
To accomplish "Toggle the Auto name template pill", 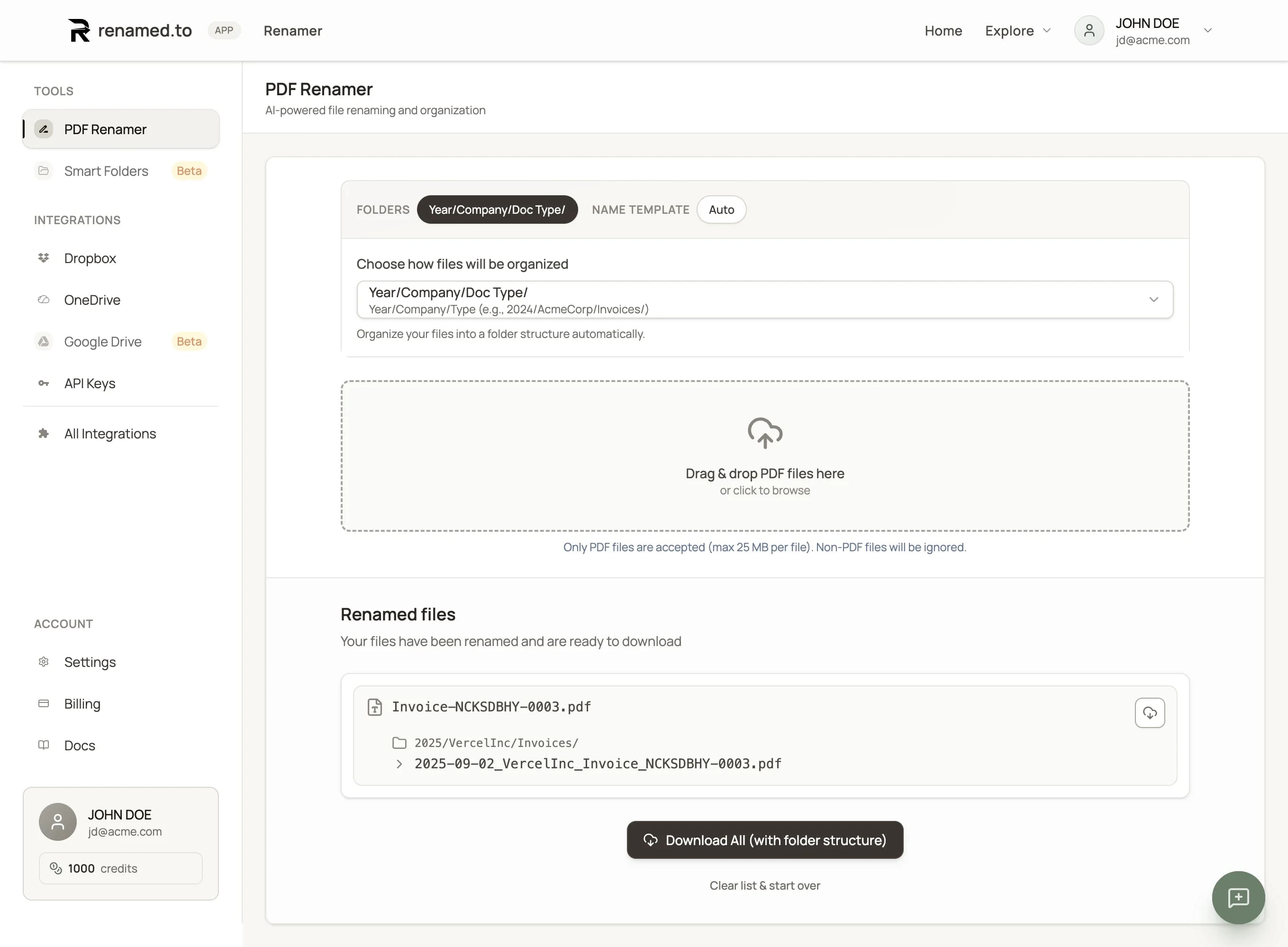I will click(x=720, y=210).
